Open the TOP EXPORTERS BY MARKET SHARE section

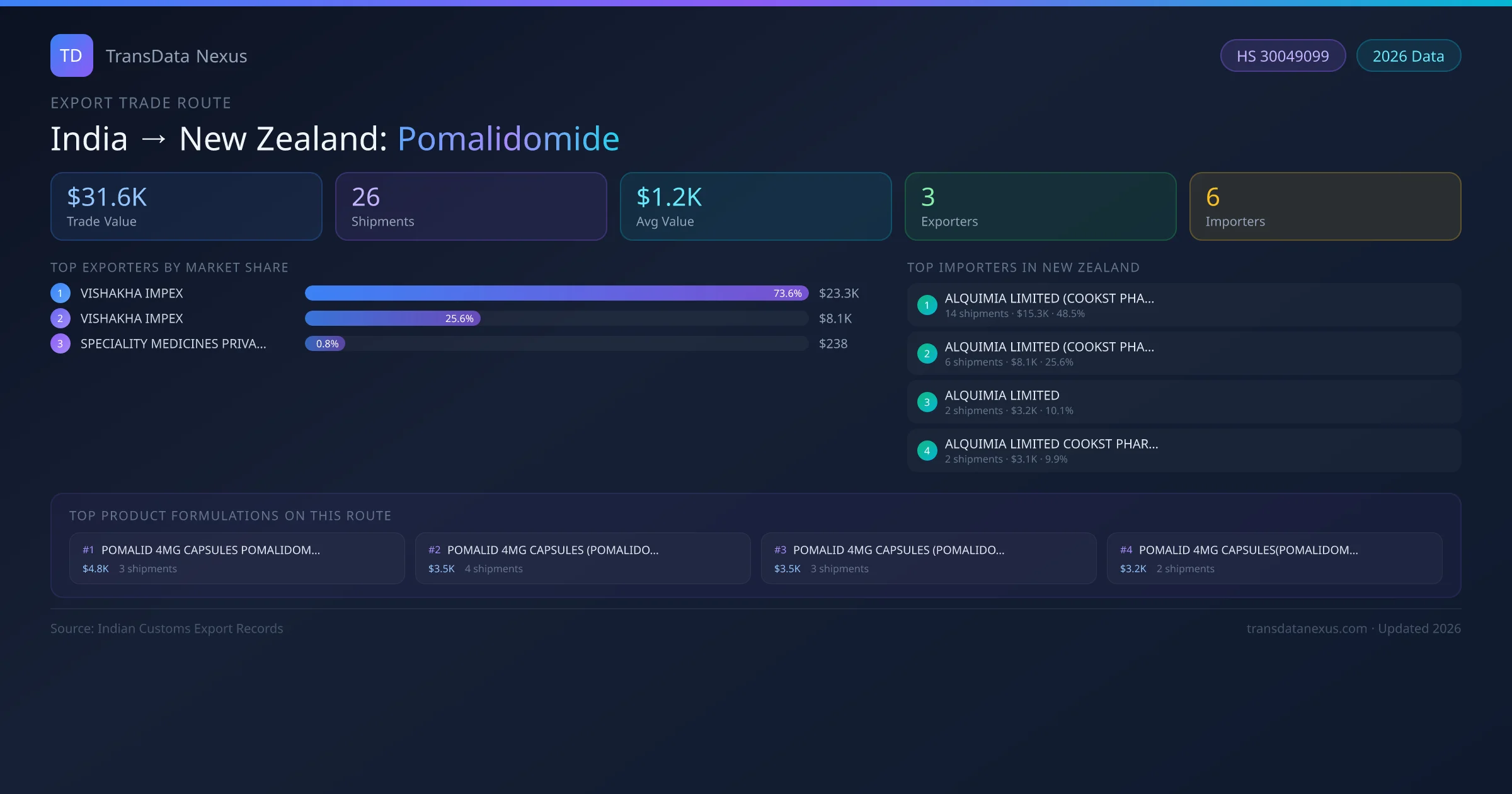169,267
